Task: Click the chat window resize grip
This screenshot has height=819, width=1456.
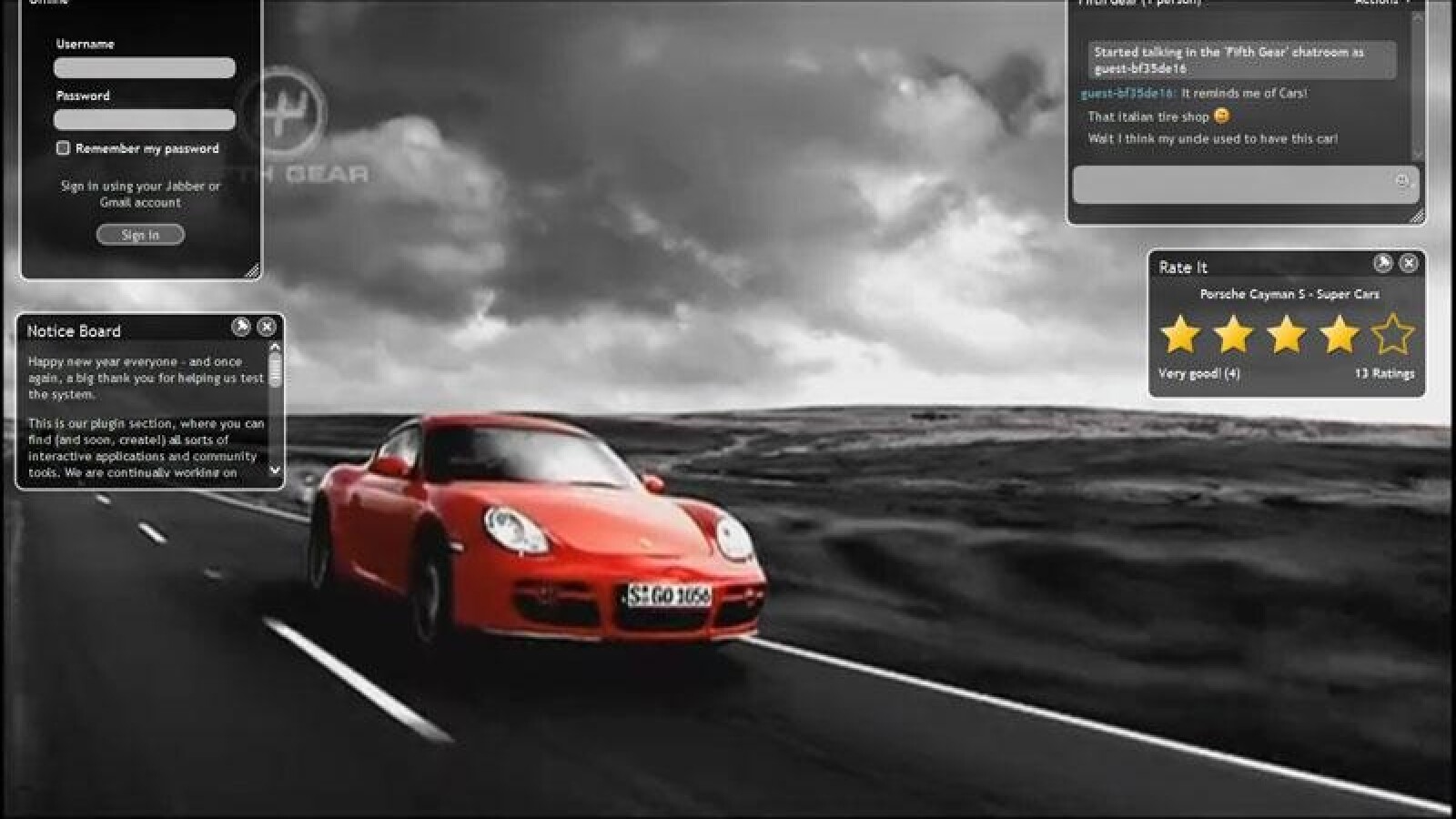Action: click(1416, 216)
